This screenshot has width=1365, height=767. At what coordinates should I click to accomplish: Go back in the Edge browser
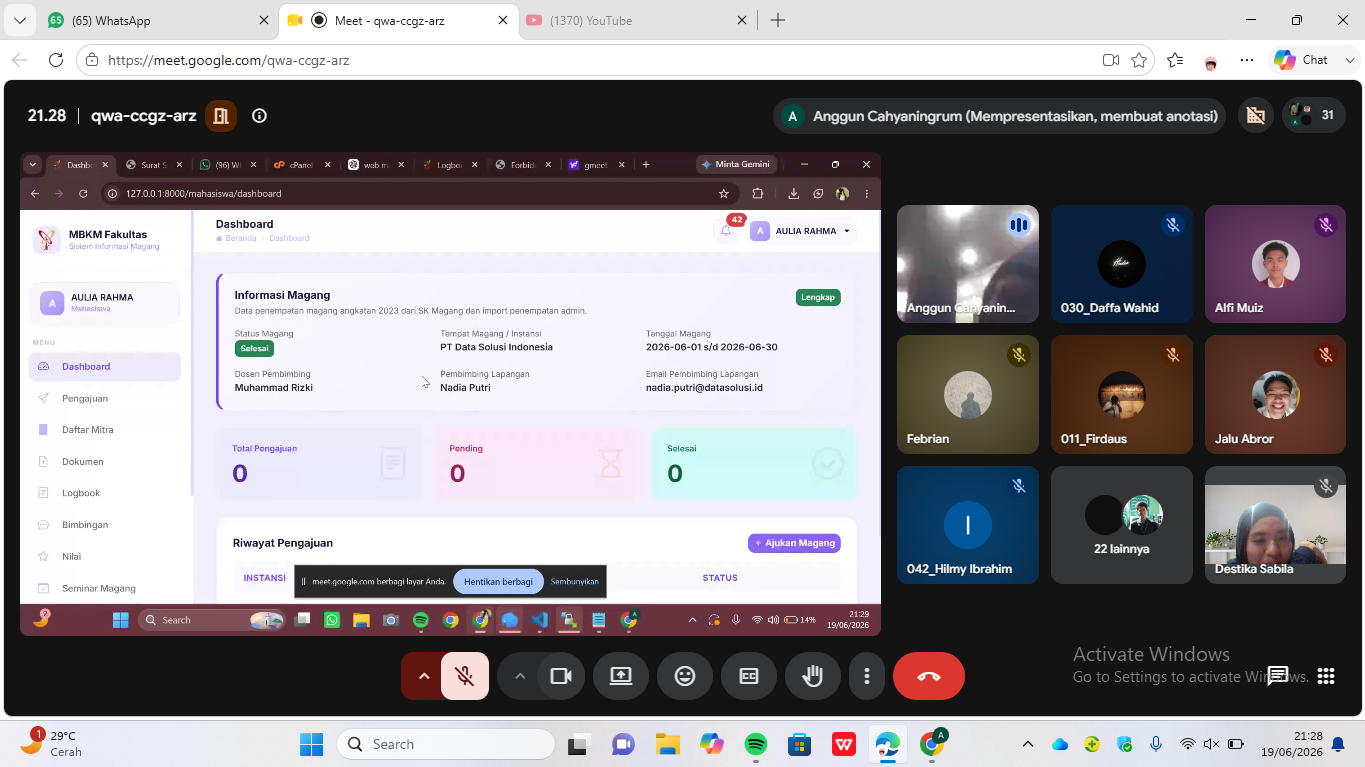point(20,60)
